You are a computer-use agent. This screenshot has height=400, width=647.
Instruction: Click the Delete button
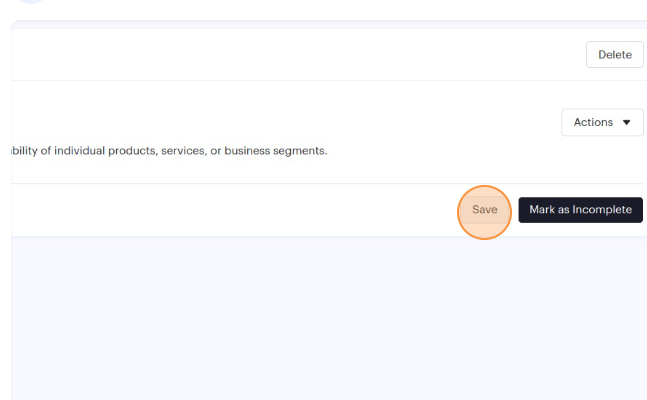[614, 54]
